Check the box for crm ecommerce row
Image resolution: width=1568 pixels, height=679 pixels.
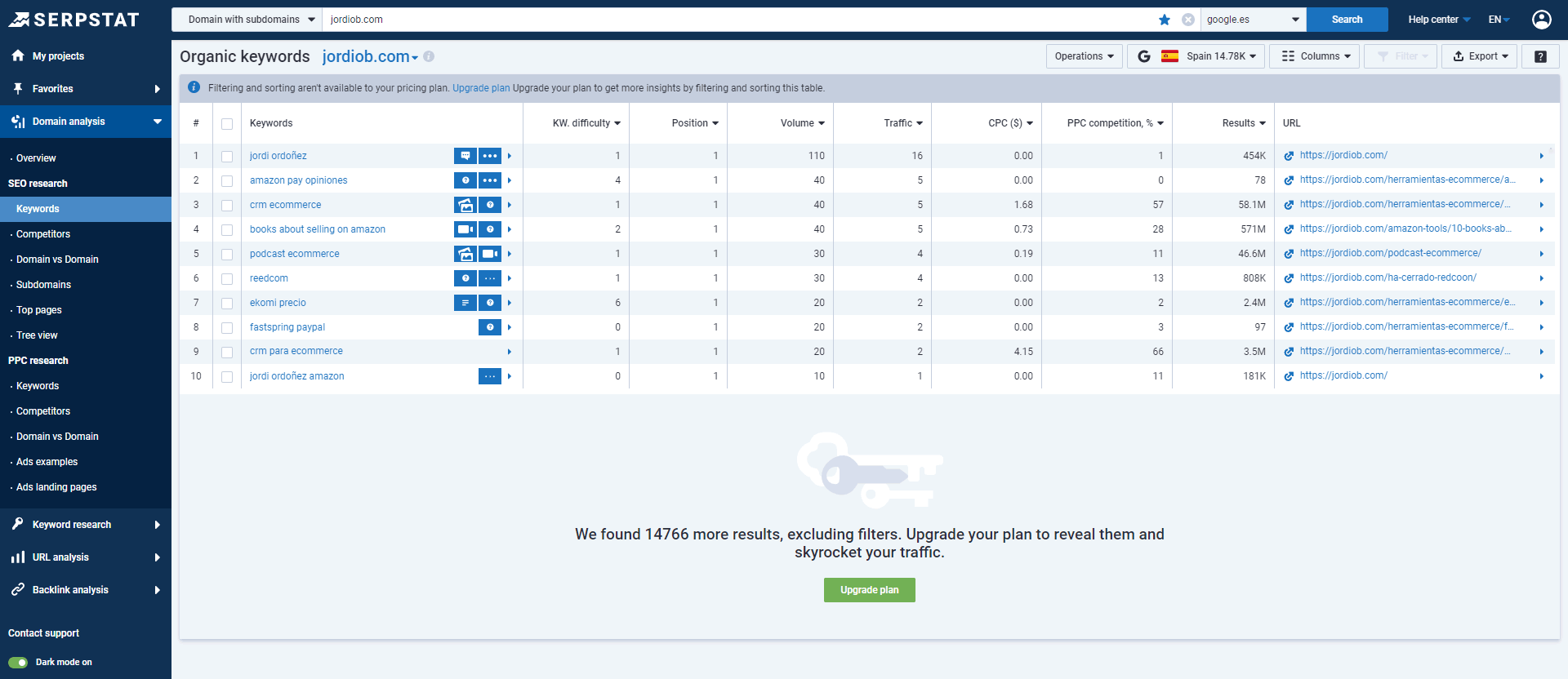[x=227, y=206]
